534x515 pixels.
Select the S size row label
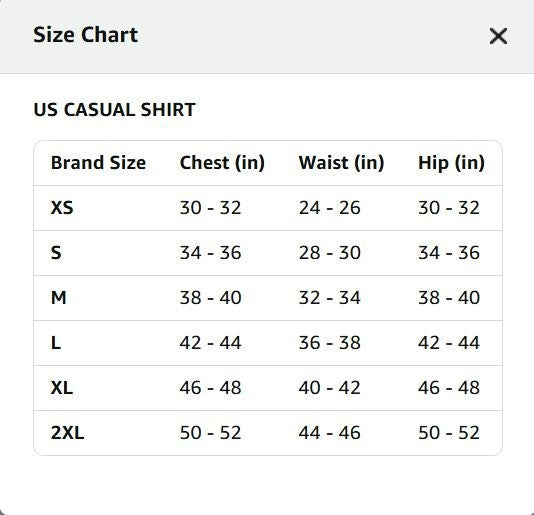pos(56,252)
